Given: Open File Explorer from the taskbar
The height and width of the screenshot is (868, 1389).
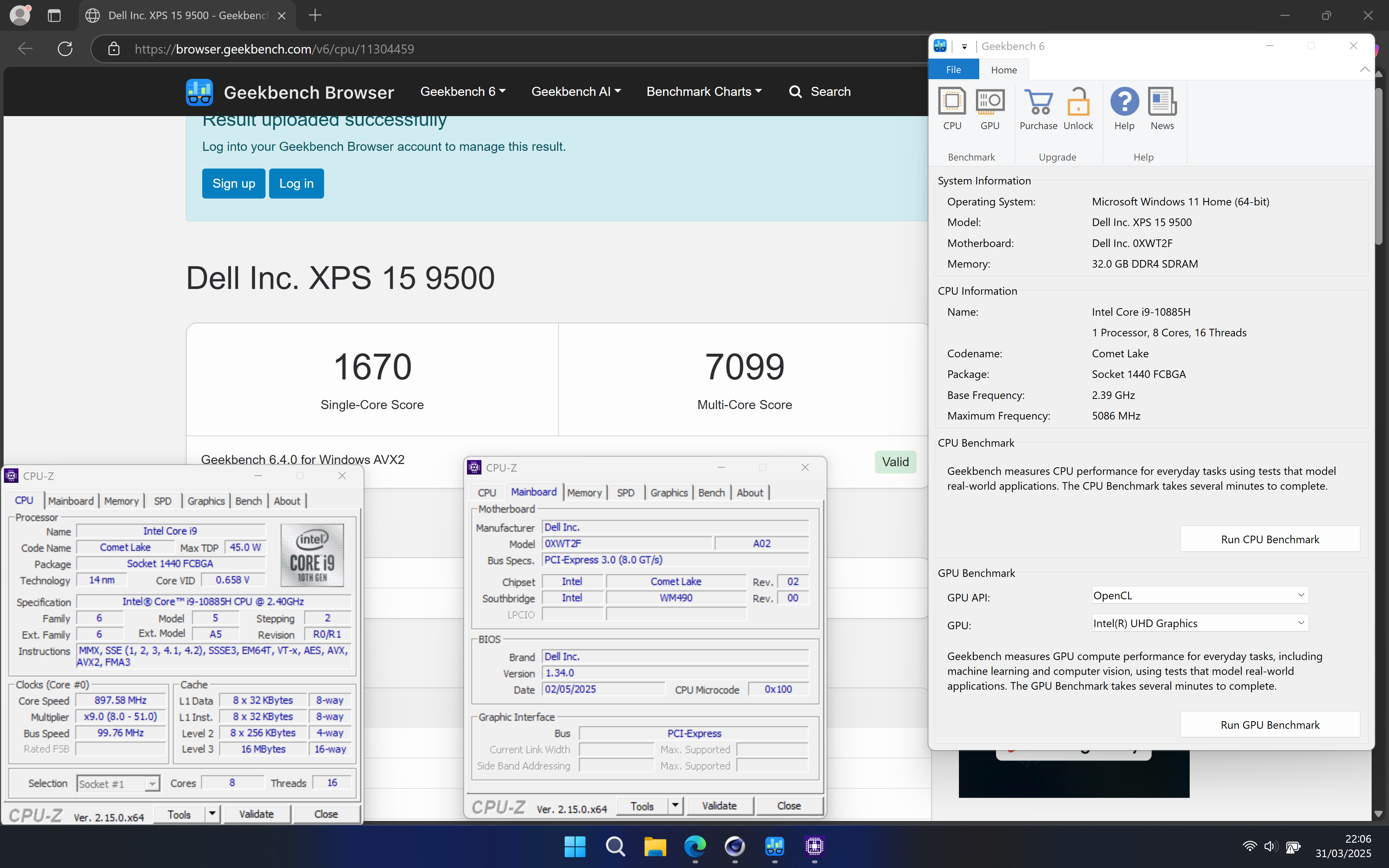Looking at the screenshot, I should point(655,846).
